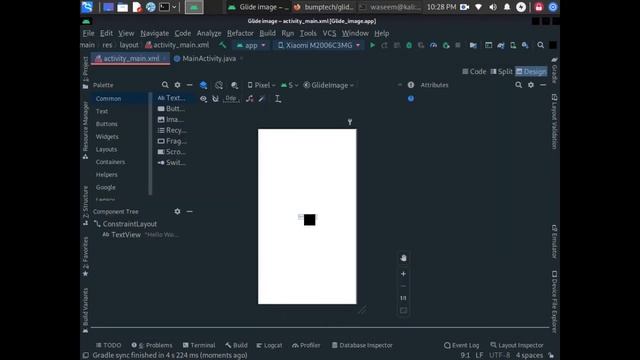Zoom in with the plus button on the canvas
The height and width of the screenshot is (360, 640).
pos(403,274)
